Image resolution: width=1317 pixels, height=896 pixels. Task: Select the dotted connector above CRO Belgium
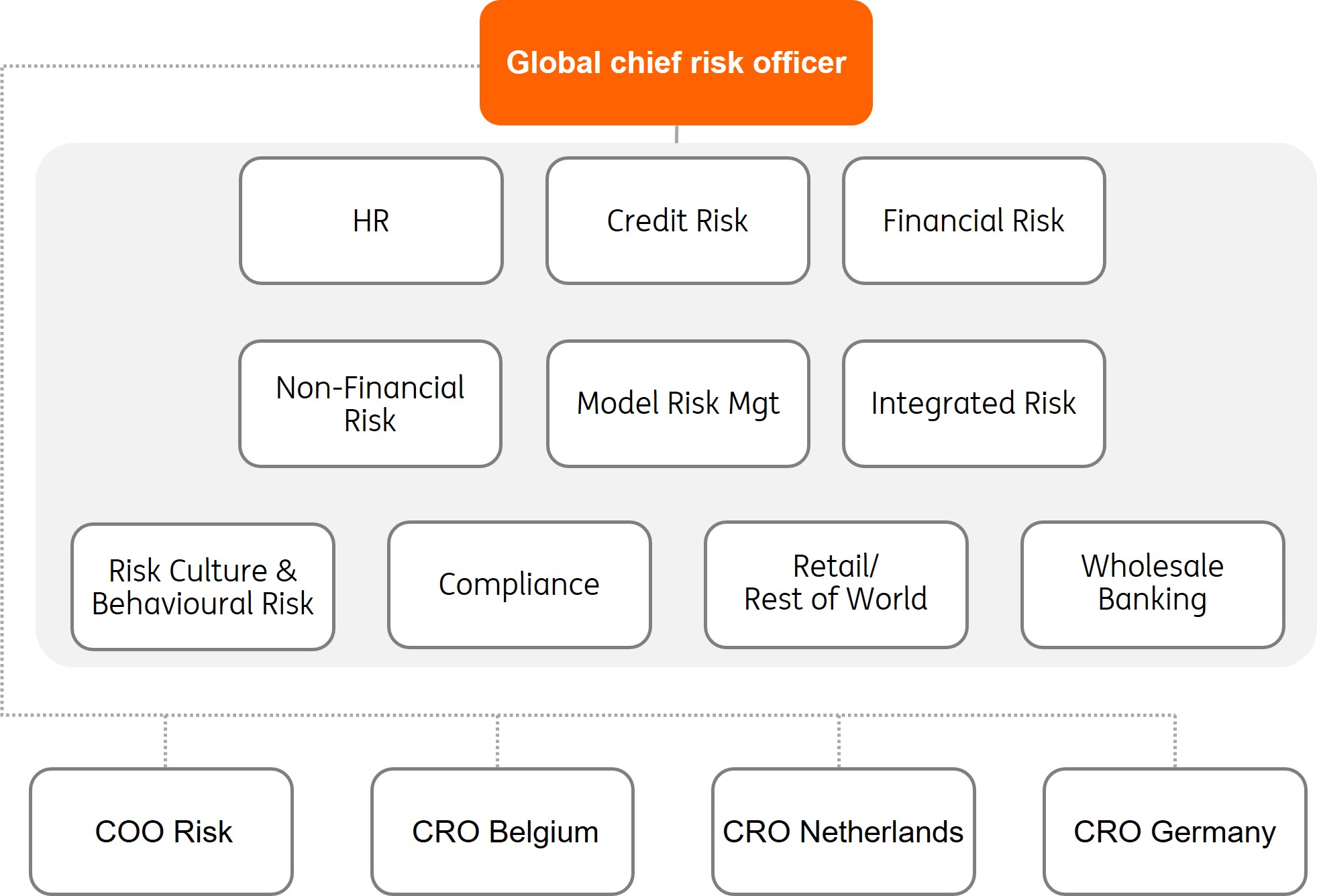click(x=497, y=742)
